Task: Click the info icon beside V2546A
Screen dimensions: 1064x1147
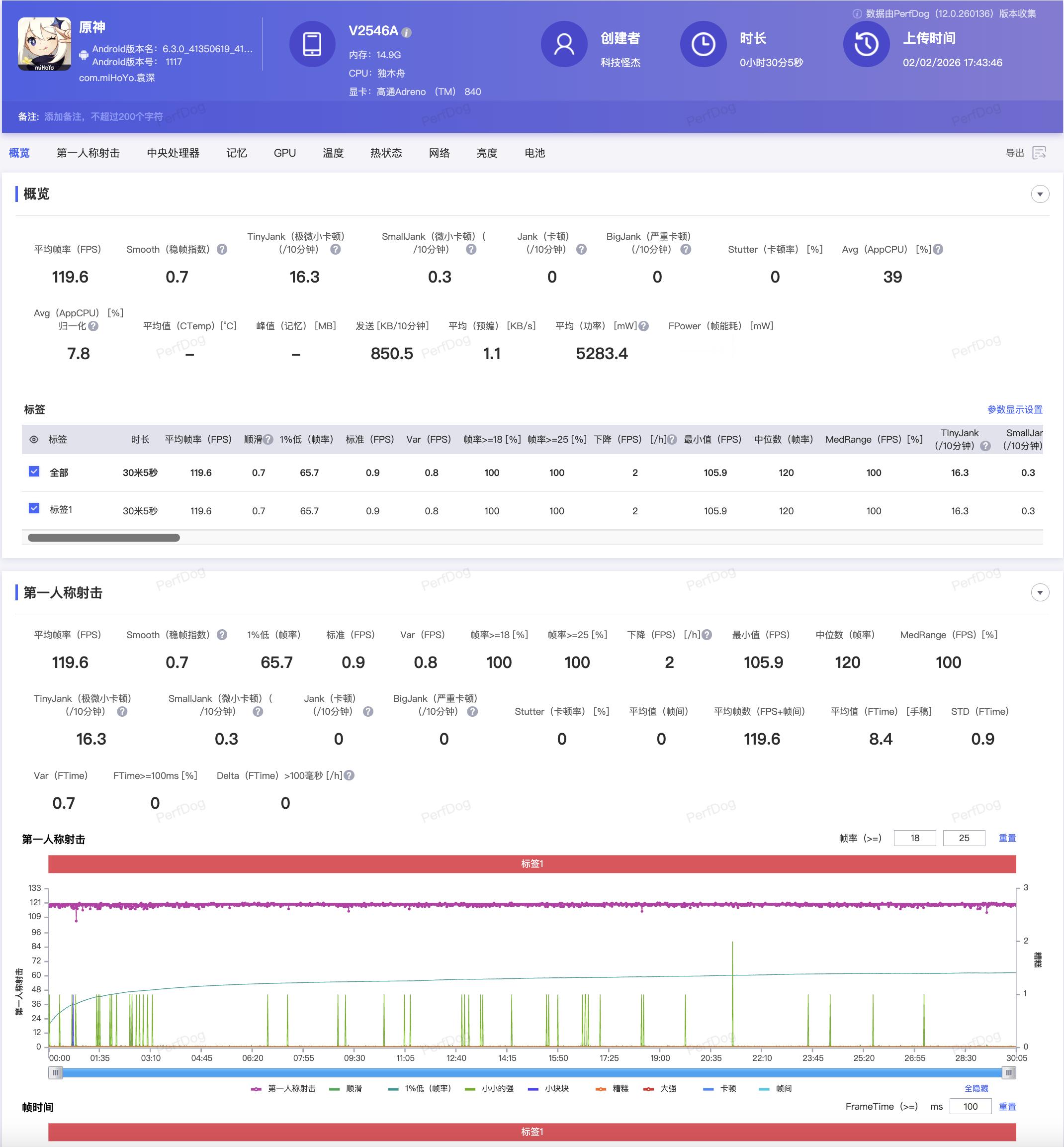Action: coord(407,32)
